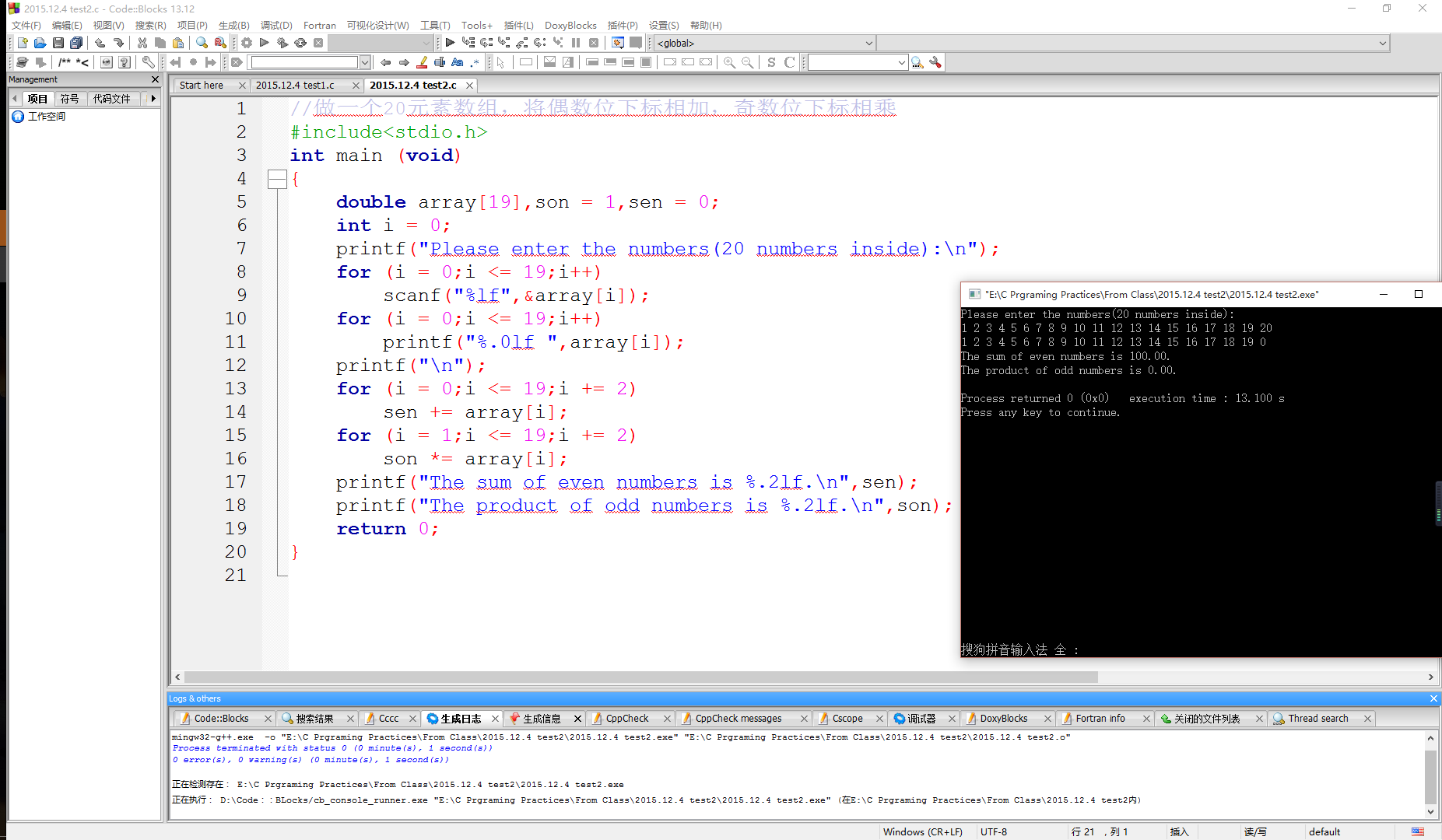Click the Build and Run icon
The height and width of the screenshot is (840, 1442).
[282, 43]
